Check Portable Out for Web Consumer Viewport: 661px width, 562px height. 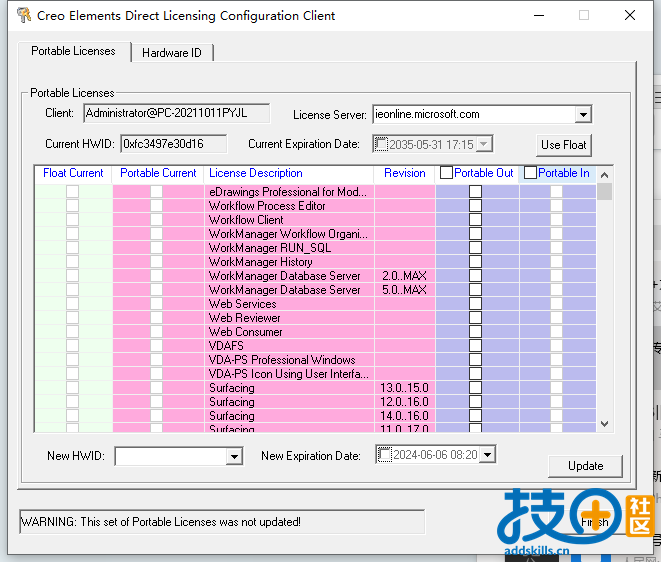pyautogui.click(x=476, y=331)
